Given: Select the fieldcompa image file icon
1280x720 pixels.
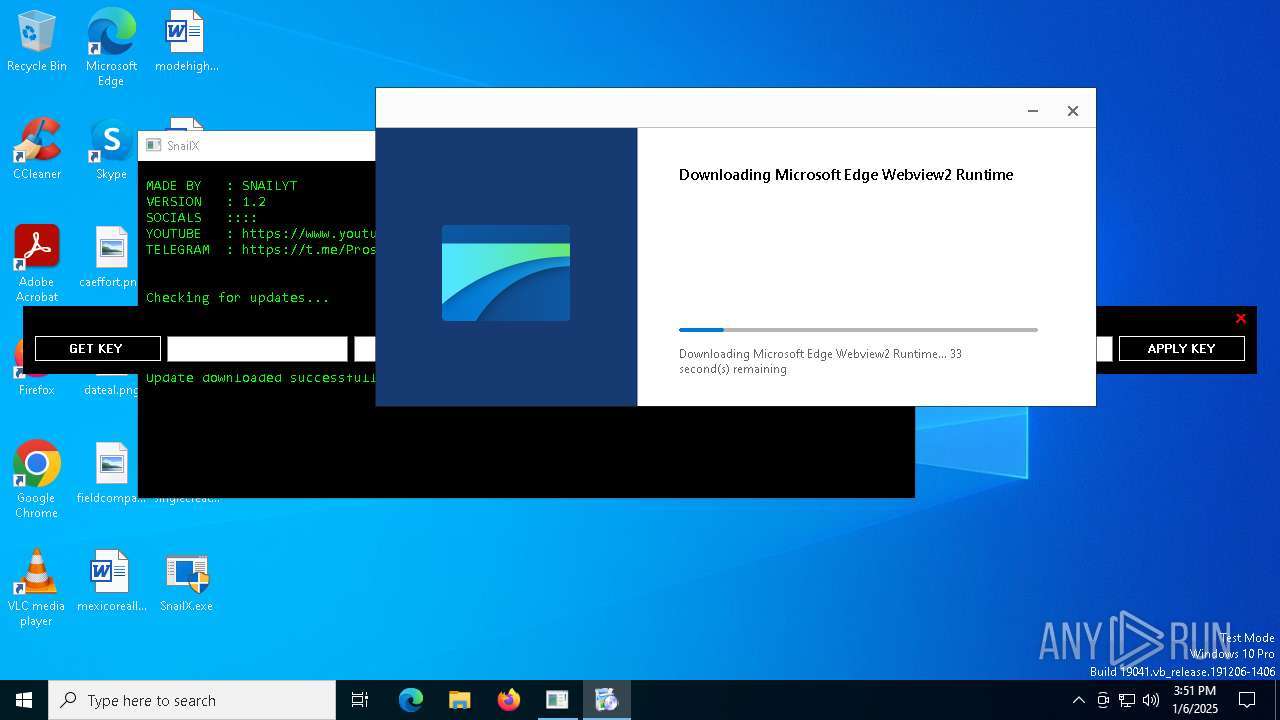Looking at the screenshot, I should [111, 473].
